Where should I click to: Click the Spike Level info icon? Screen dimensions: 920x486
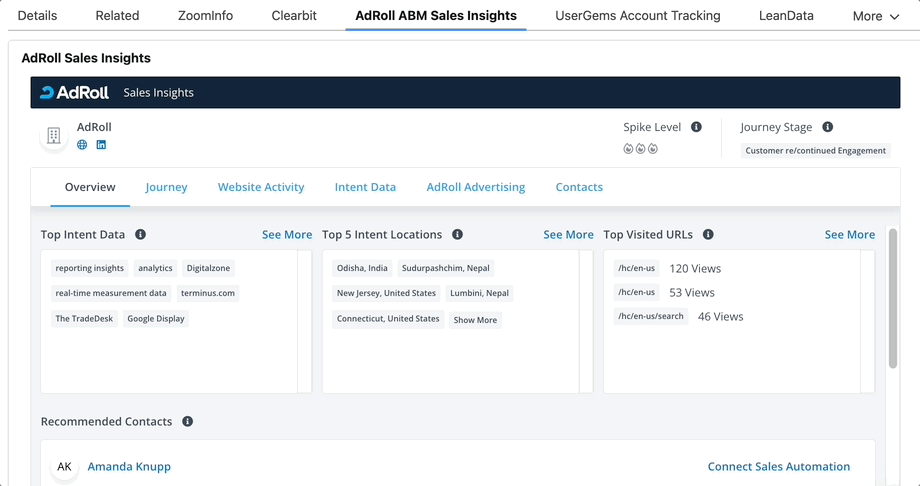[x=696, y=127]
